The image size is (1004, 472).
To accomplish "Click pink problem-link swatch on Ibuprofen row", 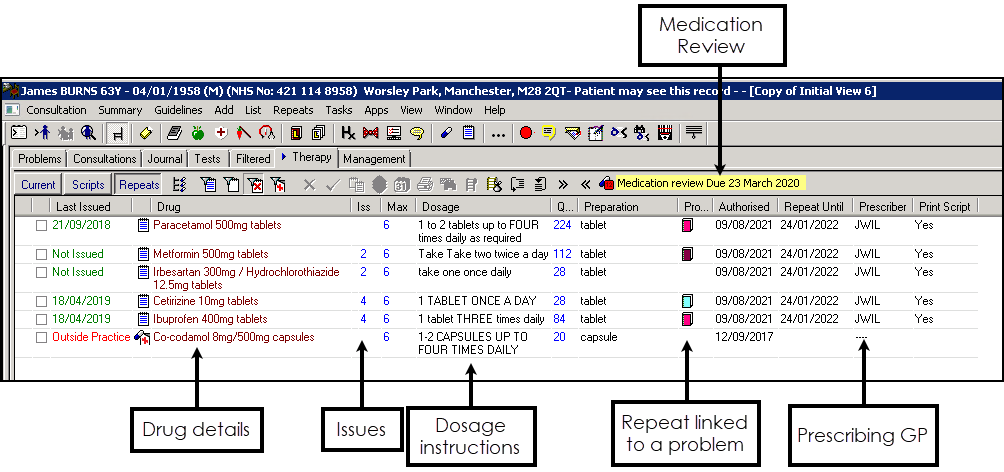I will pyautogui.click(x=687, y=319).
